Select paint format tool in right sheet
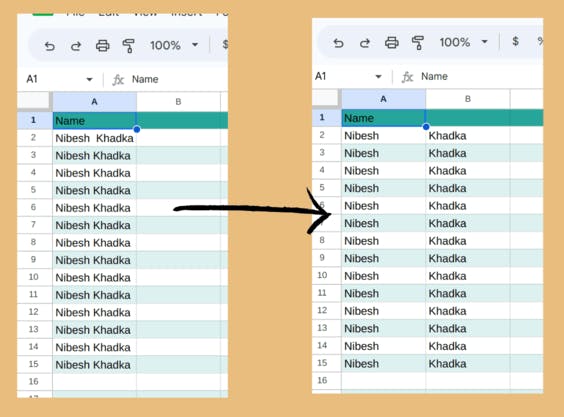Image resolution: width=564 pixels, height=417 pixels. tap(418, 43)
